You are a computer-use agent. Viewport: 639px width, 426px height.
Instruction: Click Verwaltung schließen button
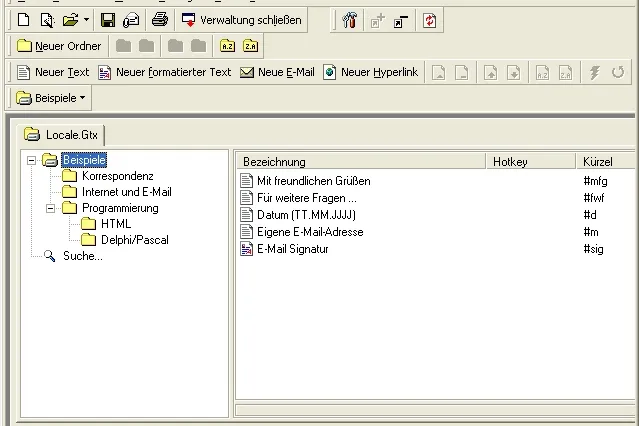241,20
